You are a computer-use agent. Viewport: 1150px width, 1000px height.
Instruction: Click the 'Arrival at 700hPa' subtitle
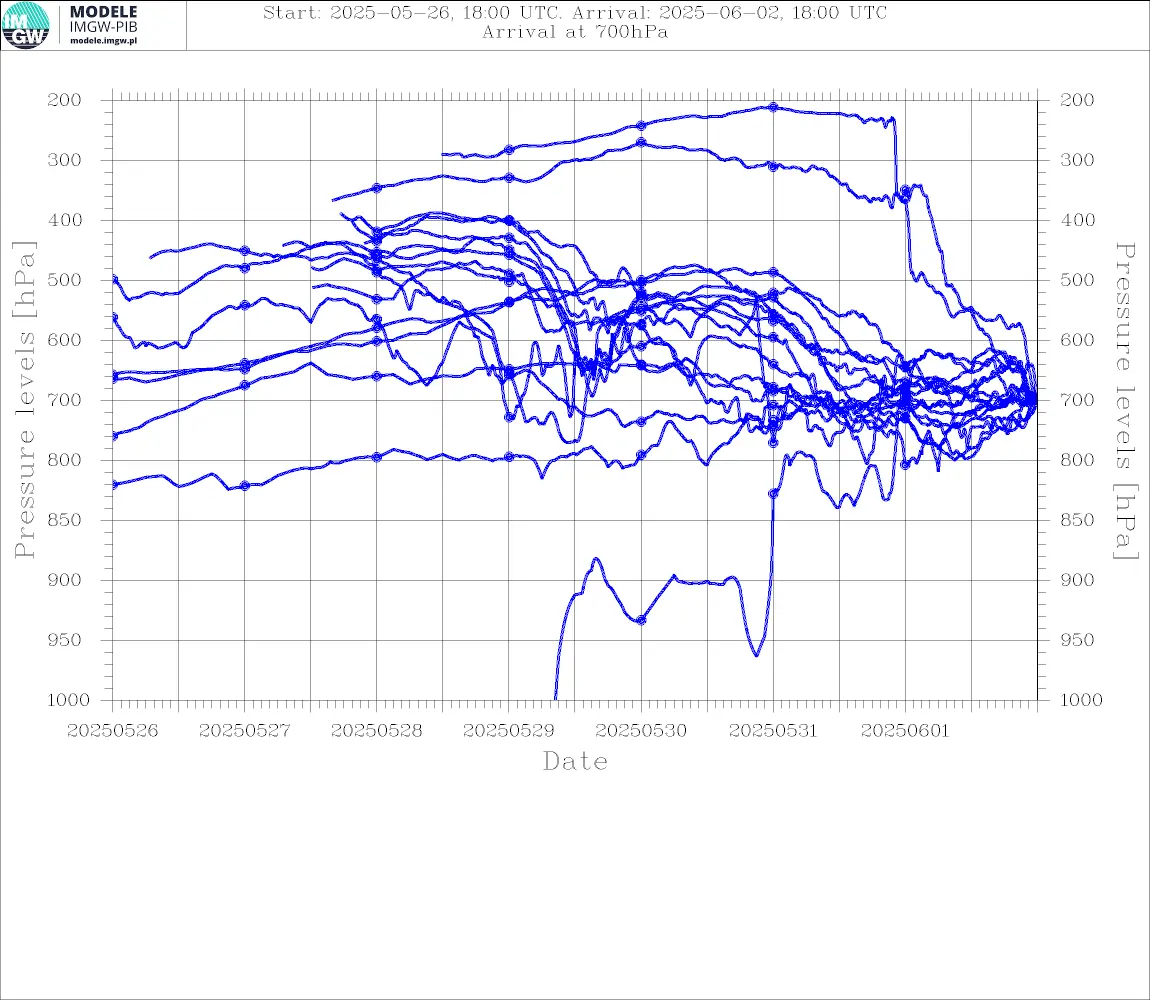(x=575, y=32)
